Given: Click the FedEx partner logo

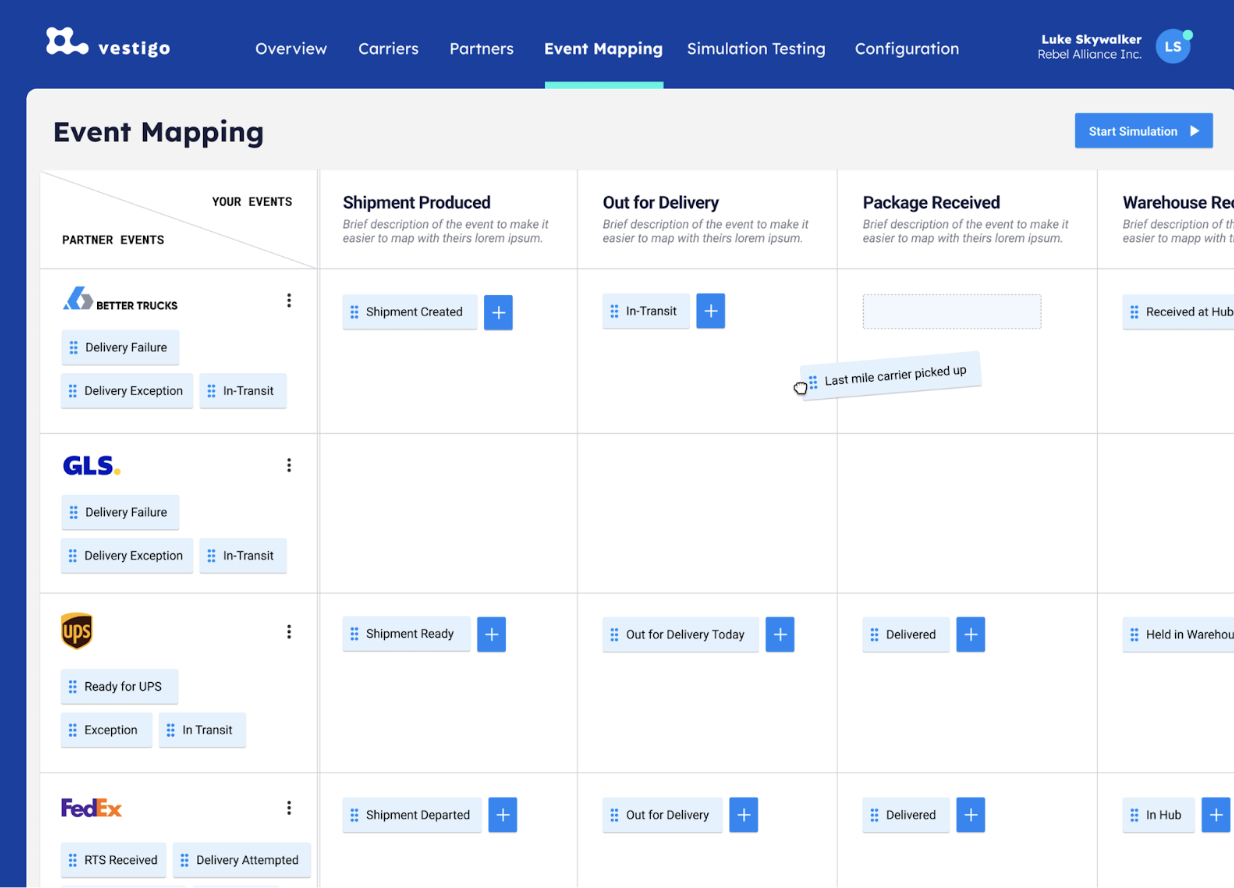Looking at the screenshot, I should pyautogui.click(x=91, y=807).
